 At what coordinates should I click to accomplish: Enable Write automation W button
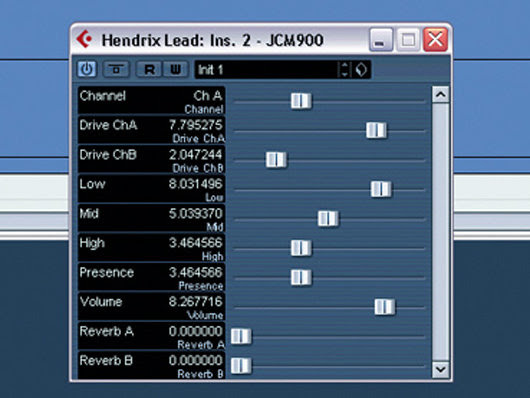[175, 70]
